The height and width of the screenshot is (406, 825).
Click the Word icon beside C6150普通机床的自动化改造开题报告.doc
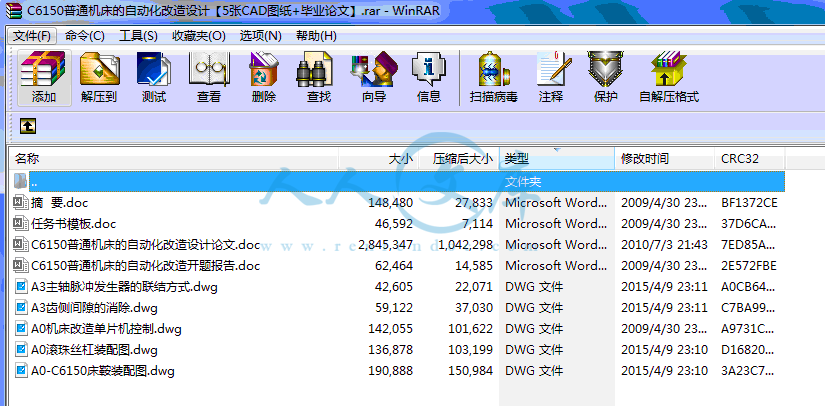pos(20,265)
